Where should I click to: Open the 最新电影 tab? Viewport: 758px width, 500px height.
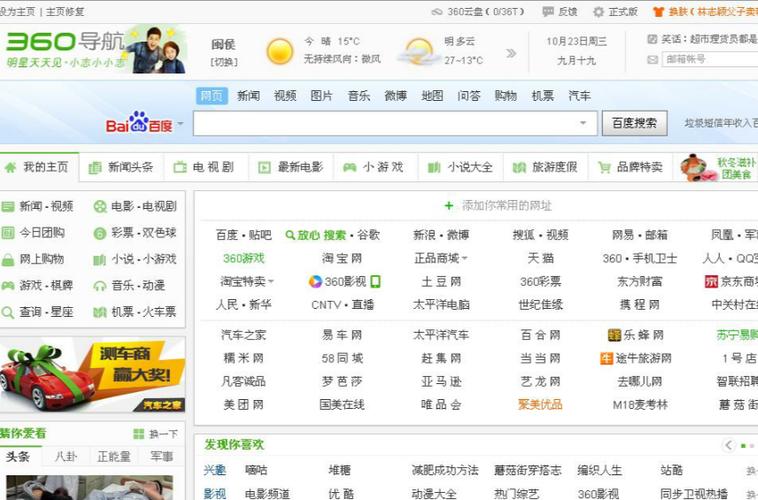[x=291, y=168]
